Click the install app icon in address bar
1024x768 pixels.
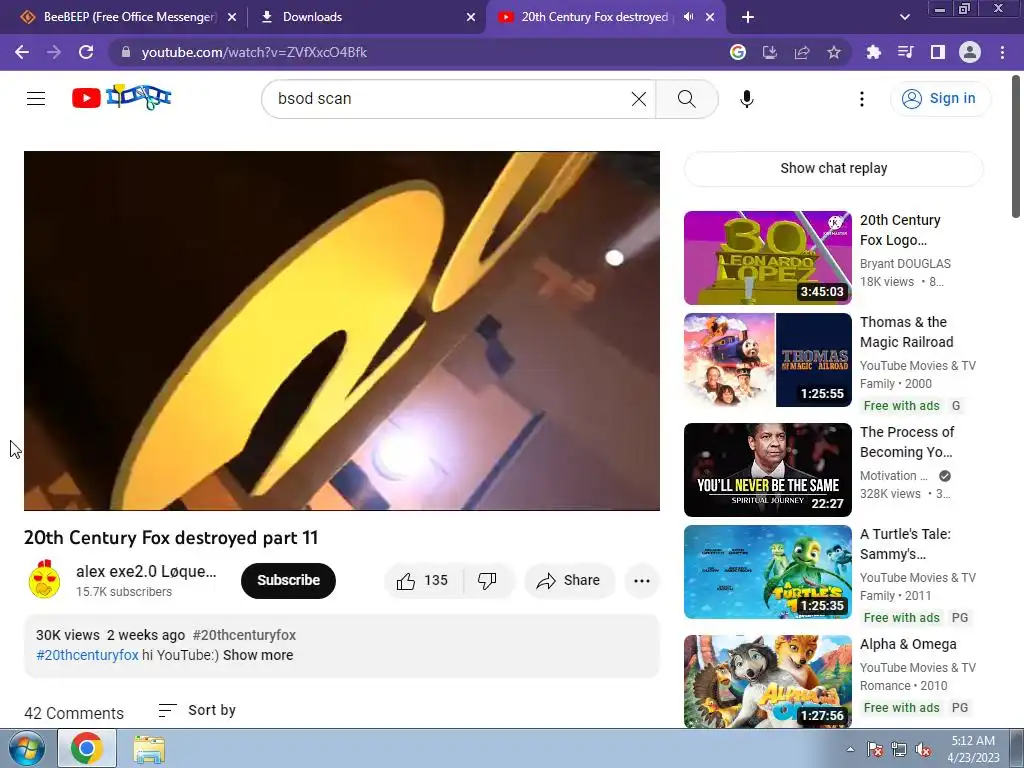tap(769, 52)
